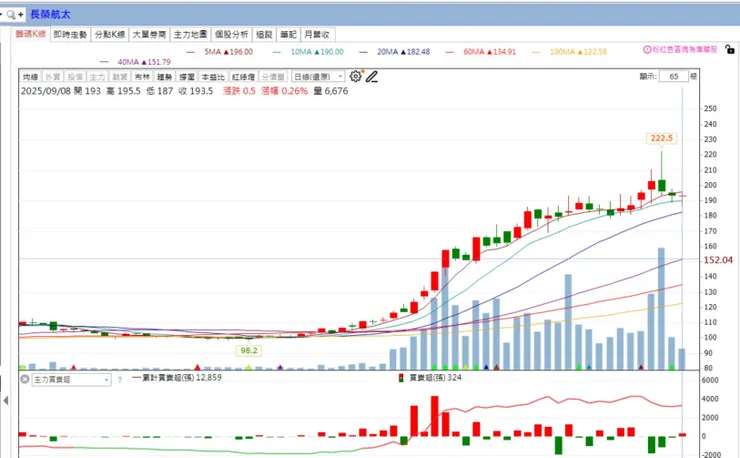This screenshot has height=458, width=740.
Task: Toggle 融資 overlay button
Action: click(119, 76)
